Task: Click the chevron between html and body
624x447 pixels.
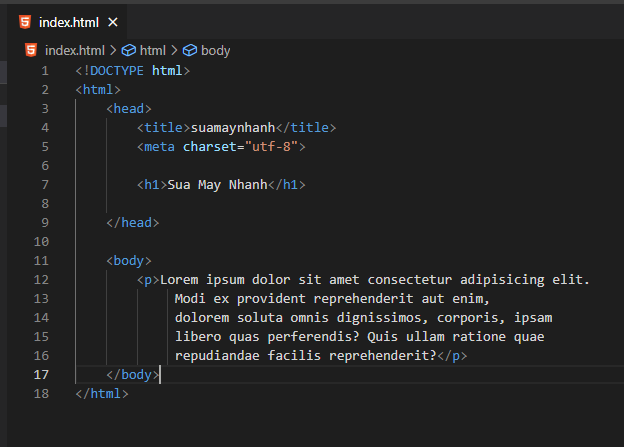Action: click(x=174, y=51)
